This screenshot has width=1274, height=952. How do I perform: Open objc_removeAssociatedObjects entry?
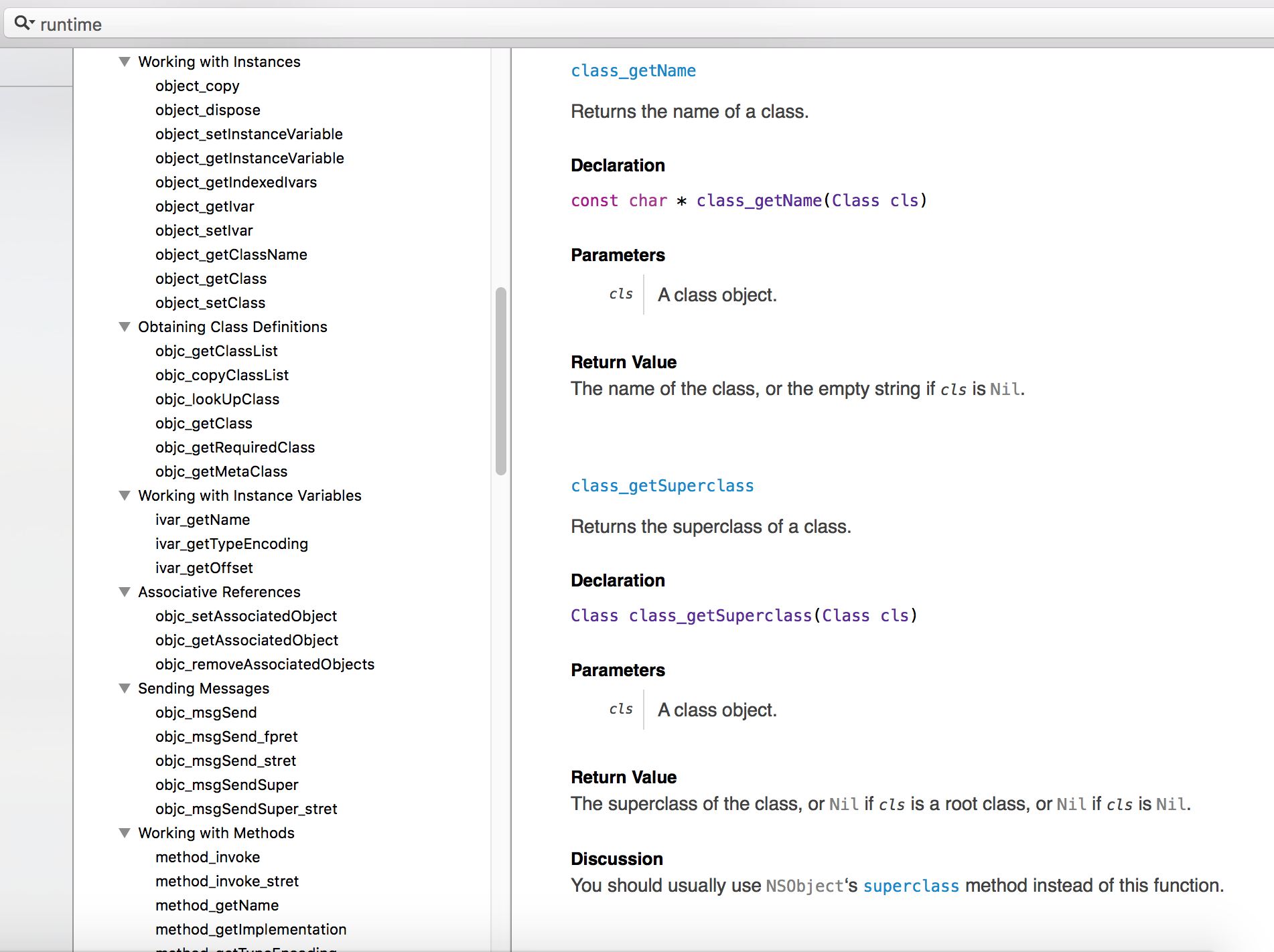pos(265,665)
